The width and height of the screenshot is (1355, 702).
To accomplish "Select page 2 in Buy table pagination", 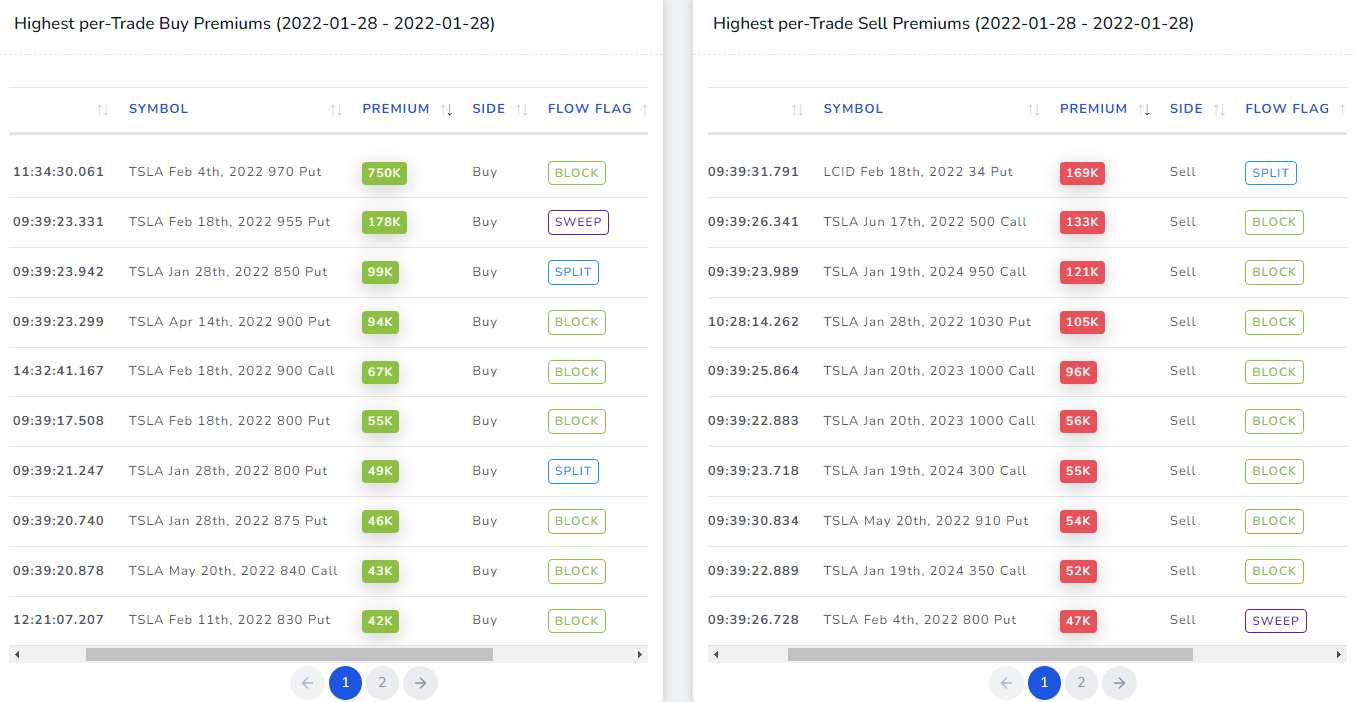I will point(382,683).
